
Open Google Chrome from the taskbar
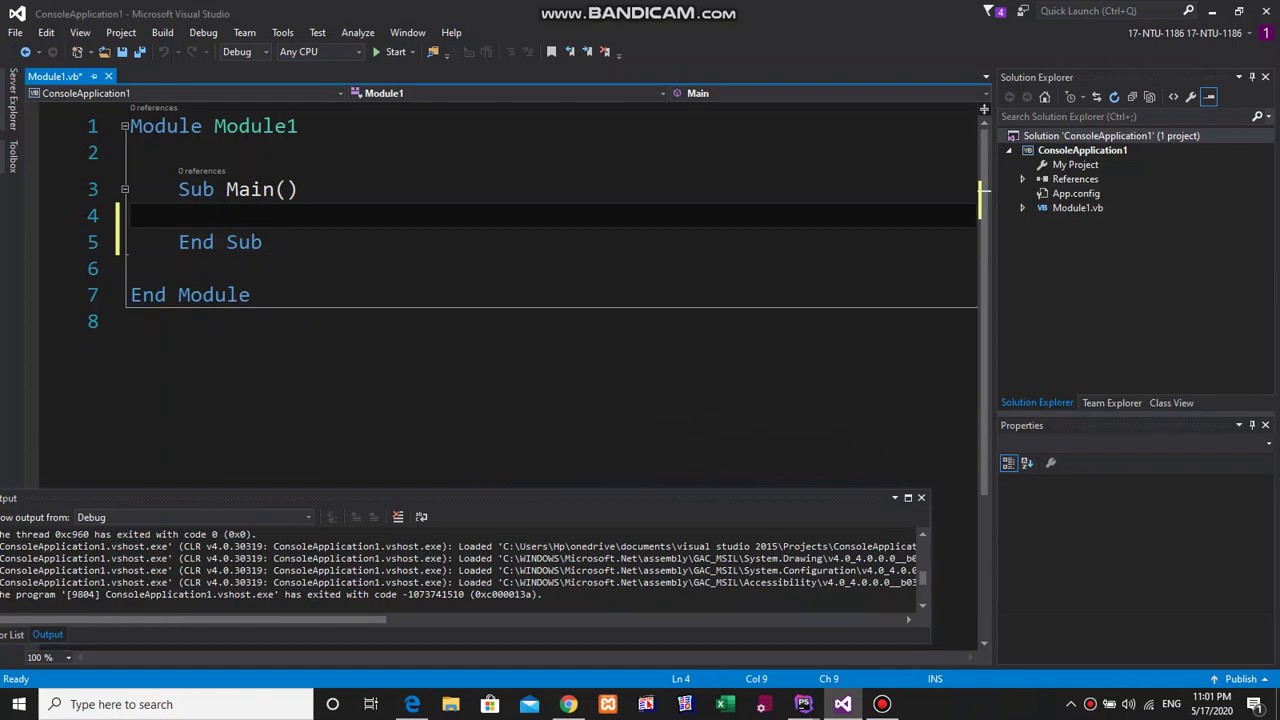click(x=568, y=704)
